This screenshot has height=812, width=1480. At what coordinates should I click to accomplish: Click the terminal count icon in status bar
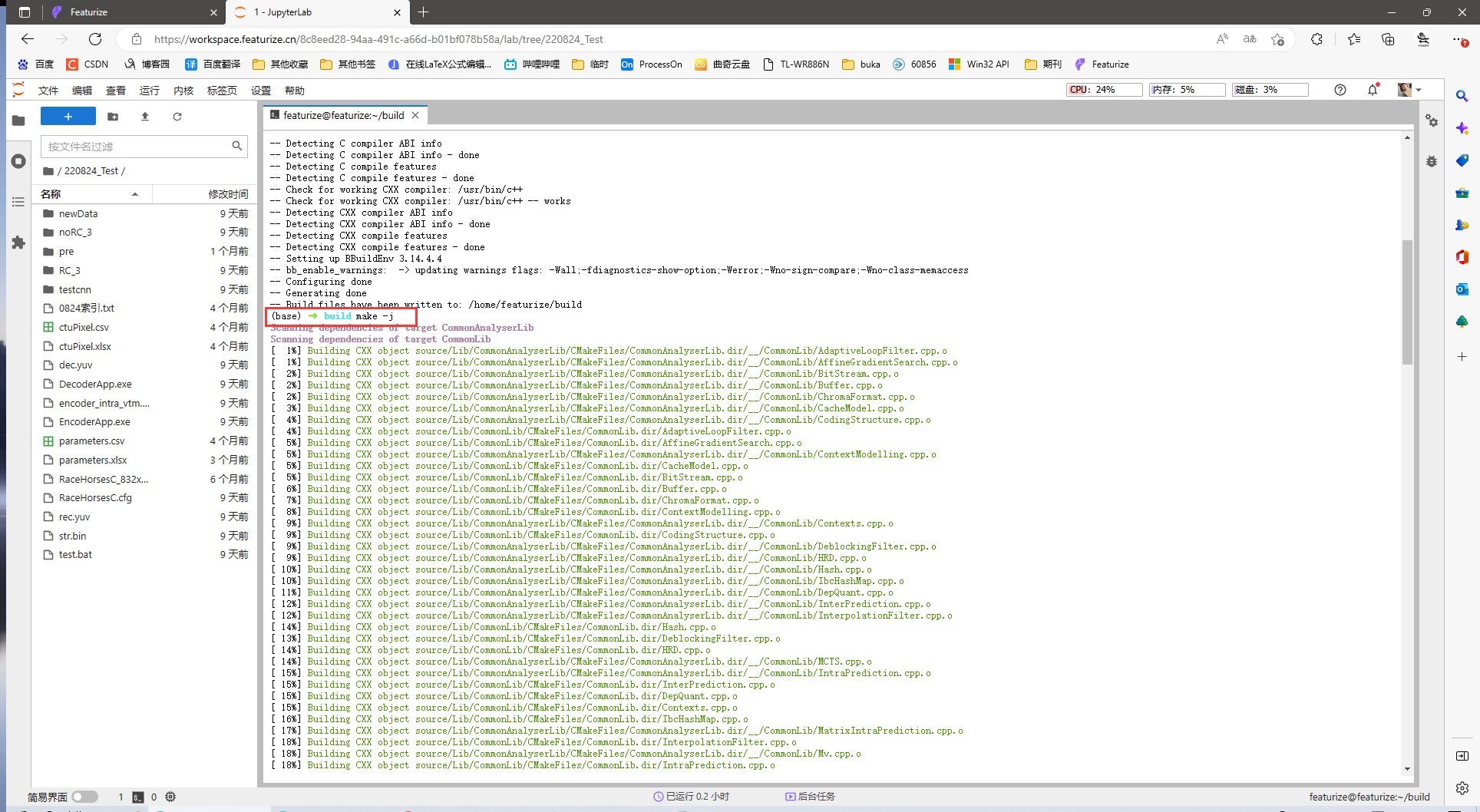(137, 797)
